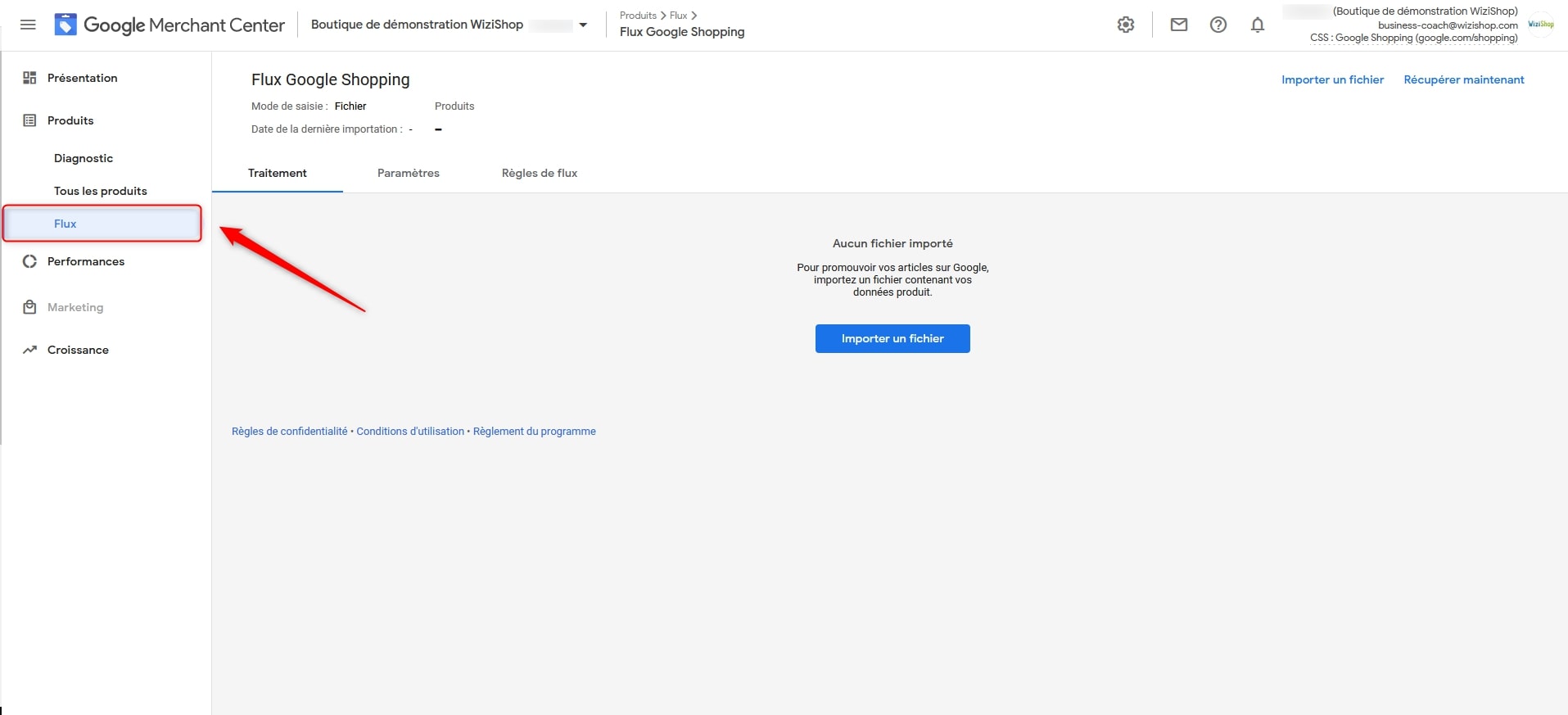This screenshot has width=1568, height=715.
Task: Open Présentation in the sidebar
Action: (82, 78)
